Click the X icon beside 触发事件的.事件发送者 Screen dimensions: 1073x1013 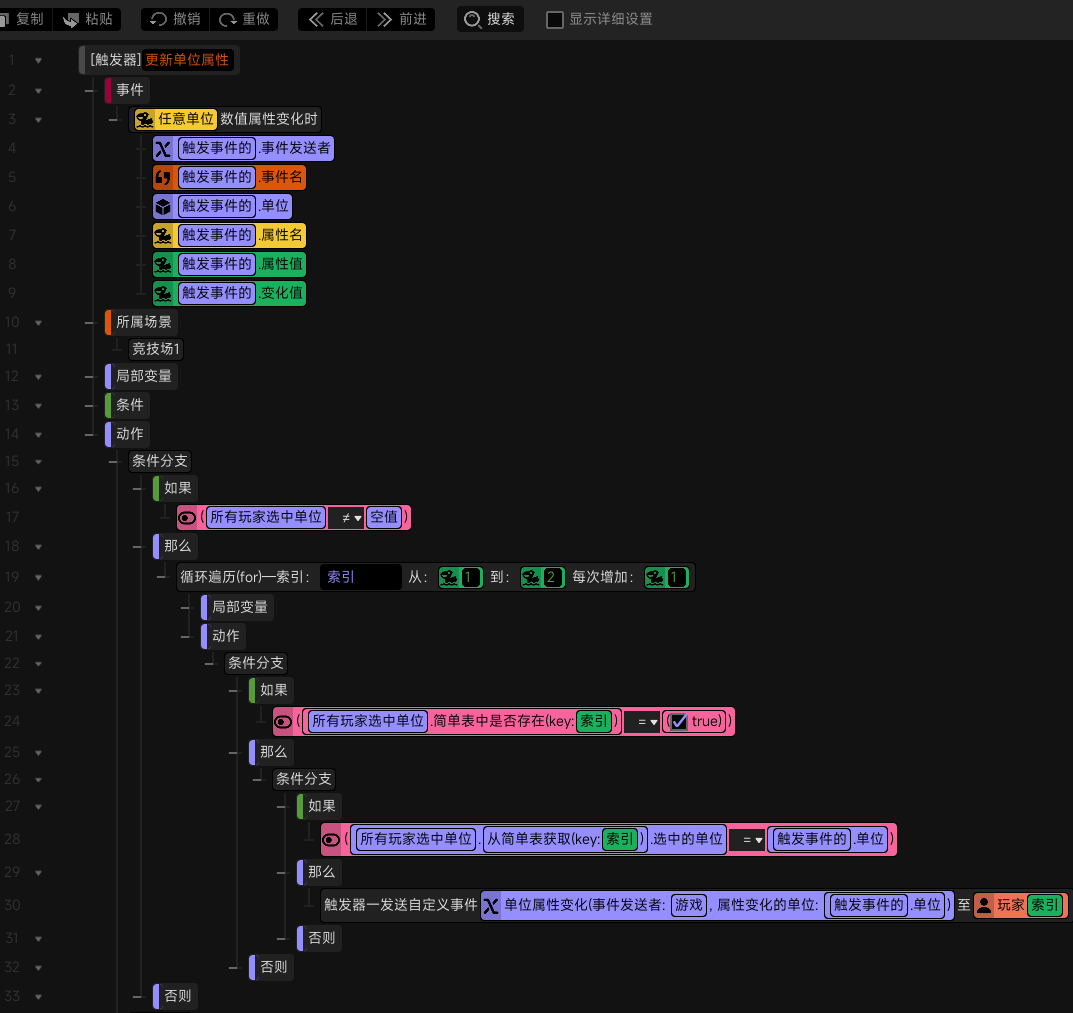(x=163, y=149)
